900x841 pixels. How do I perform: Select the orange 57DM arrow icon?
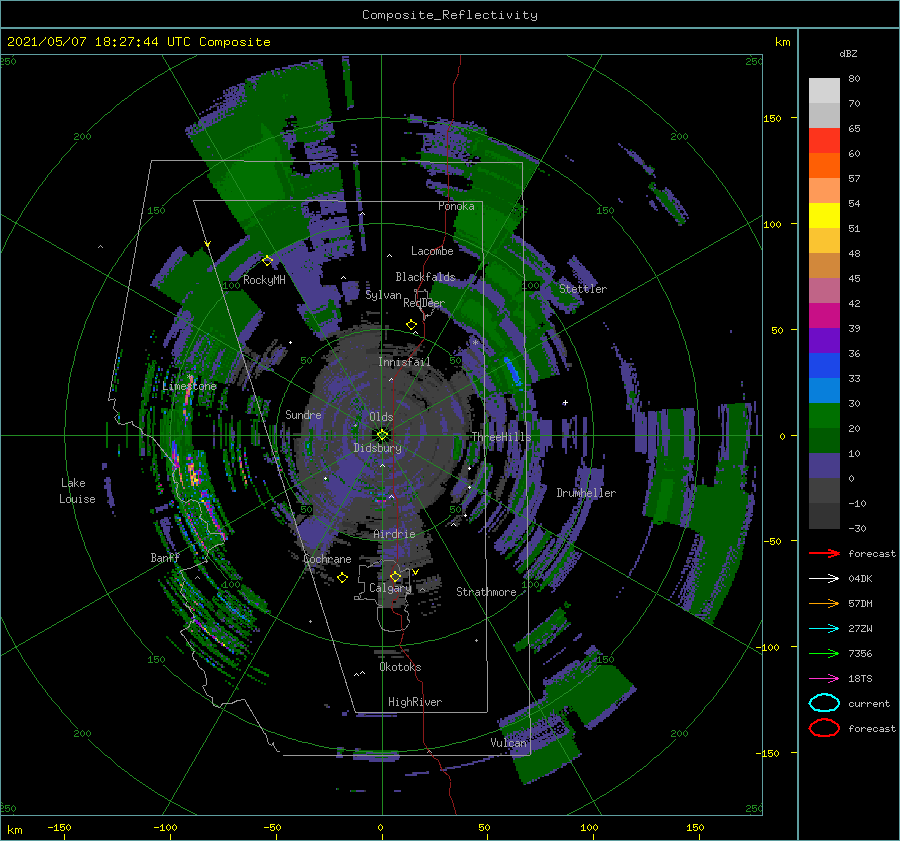click(824, 603)
